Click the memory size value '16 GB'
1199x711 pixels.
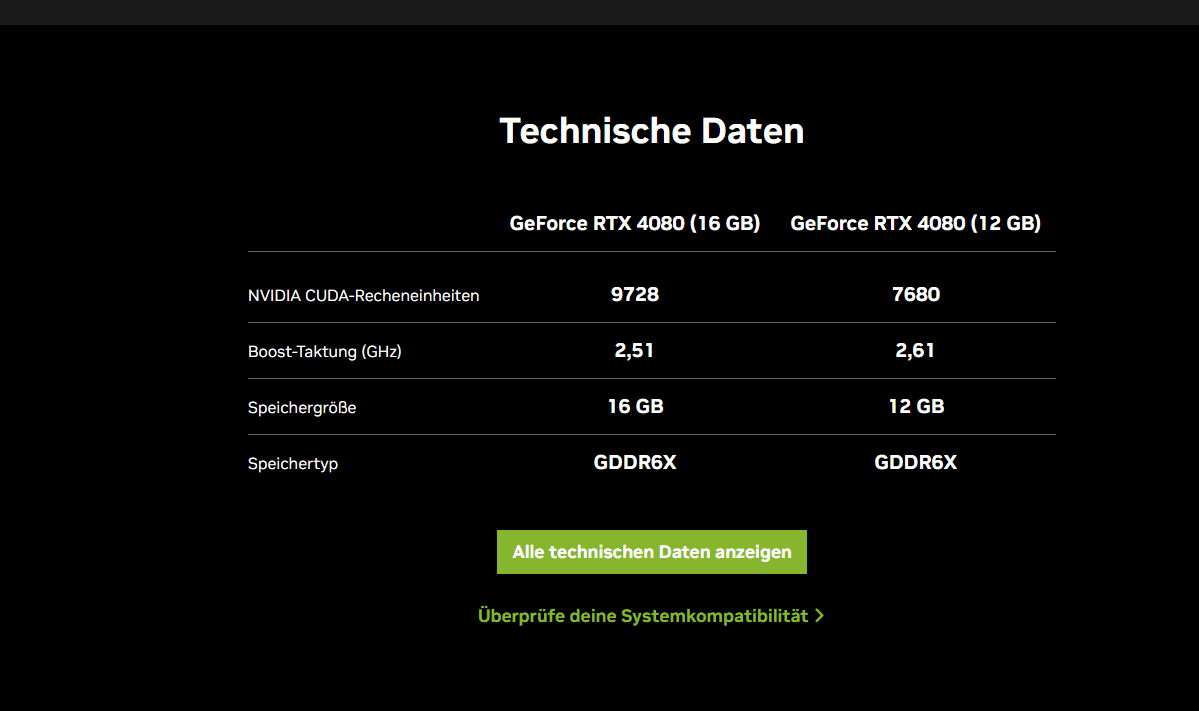635,406
